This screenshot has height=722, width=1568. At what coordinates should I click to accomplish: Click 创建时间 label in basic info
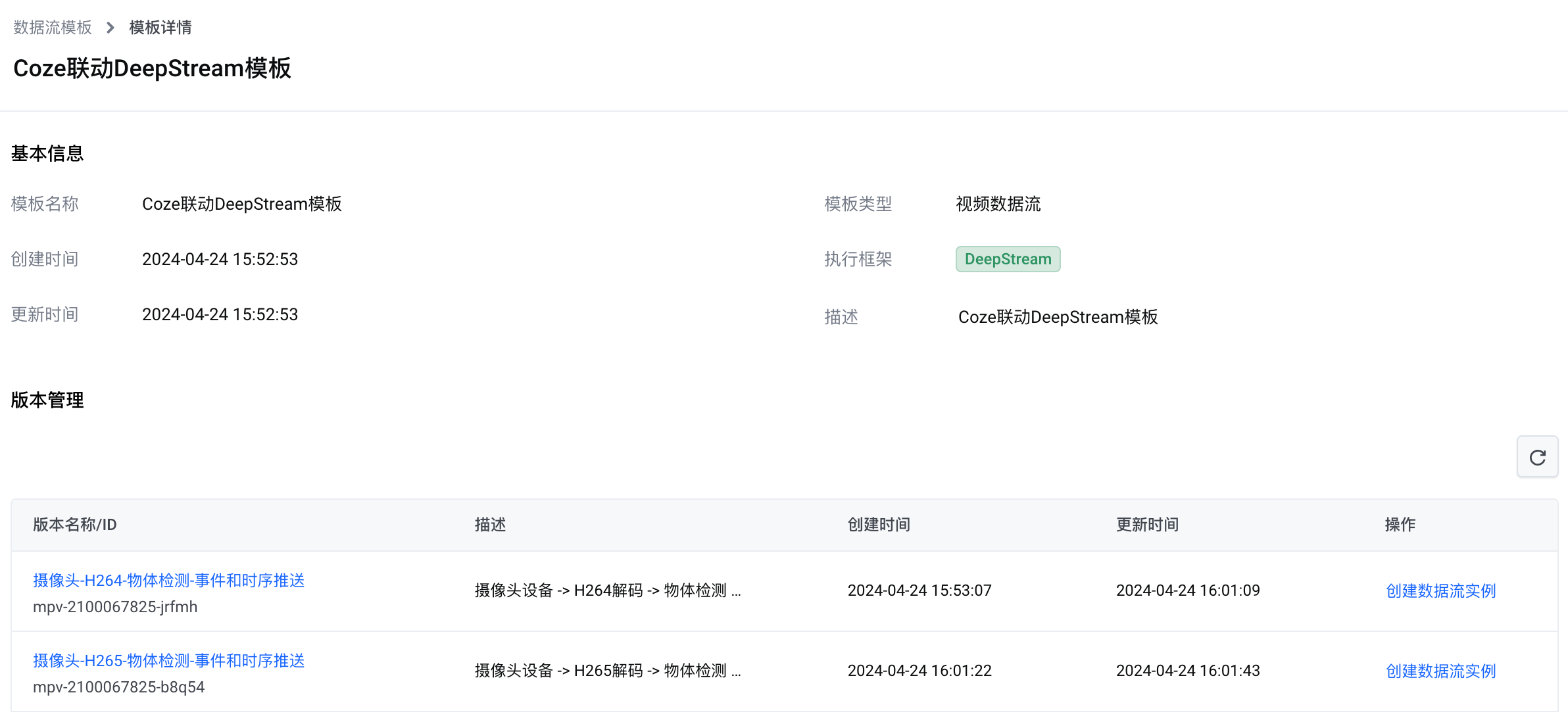pyautogui.click(x=45, y=259)
